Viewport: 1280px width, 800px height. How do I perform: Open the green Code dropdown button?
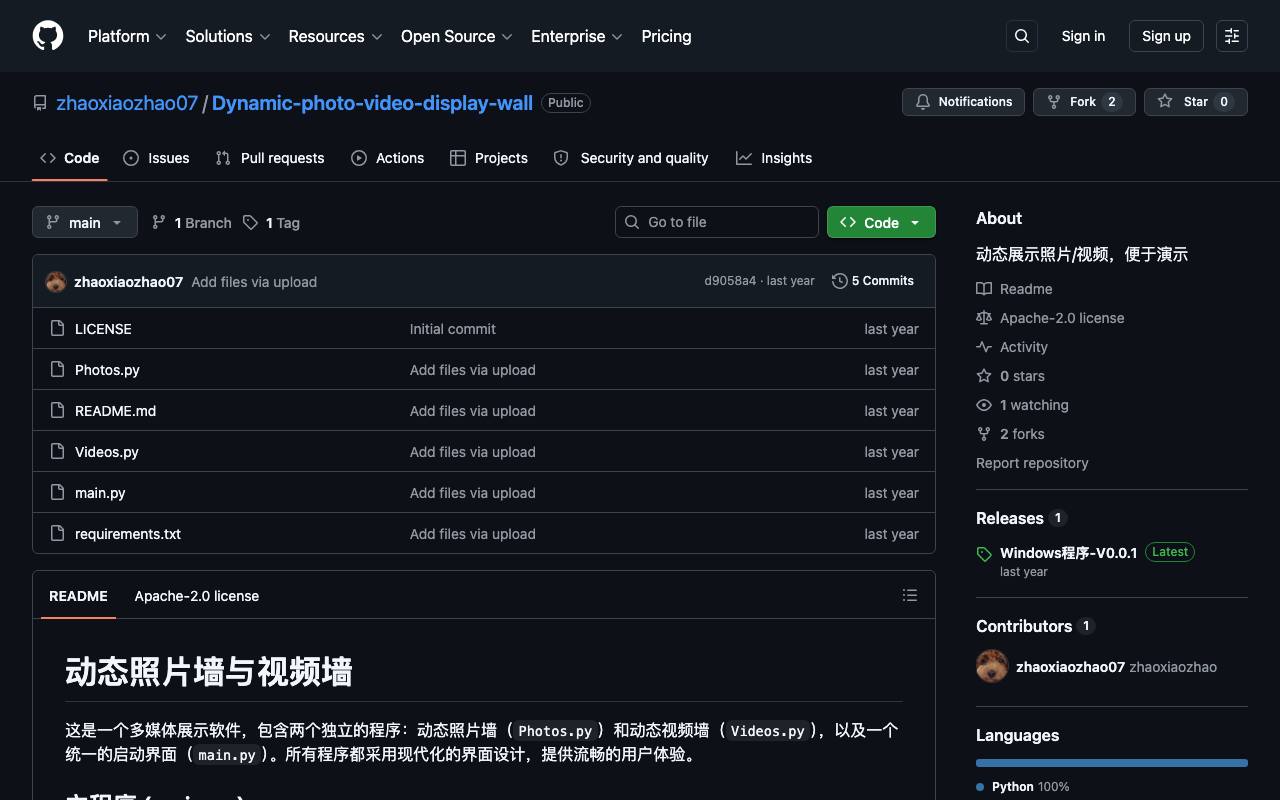coord(881,222)
